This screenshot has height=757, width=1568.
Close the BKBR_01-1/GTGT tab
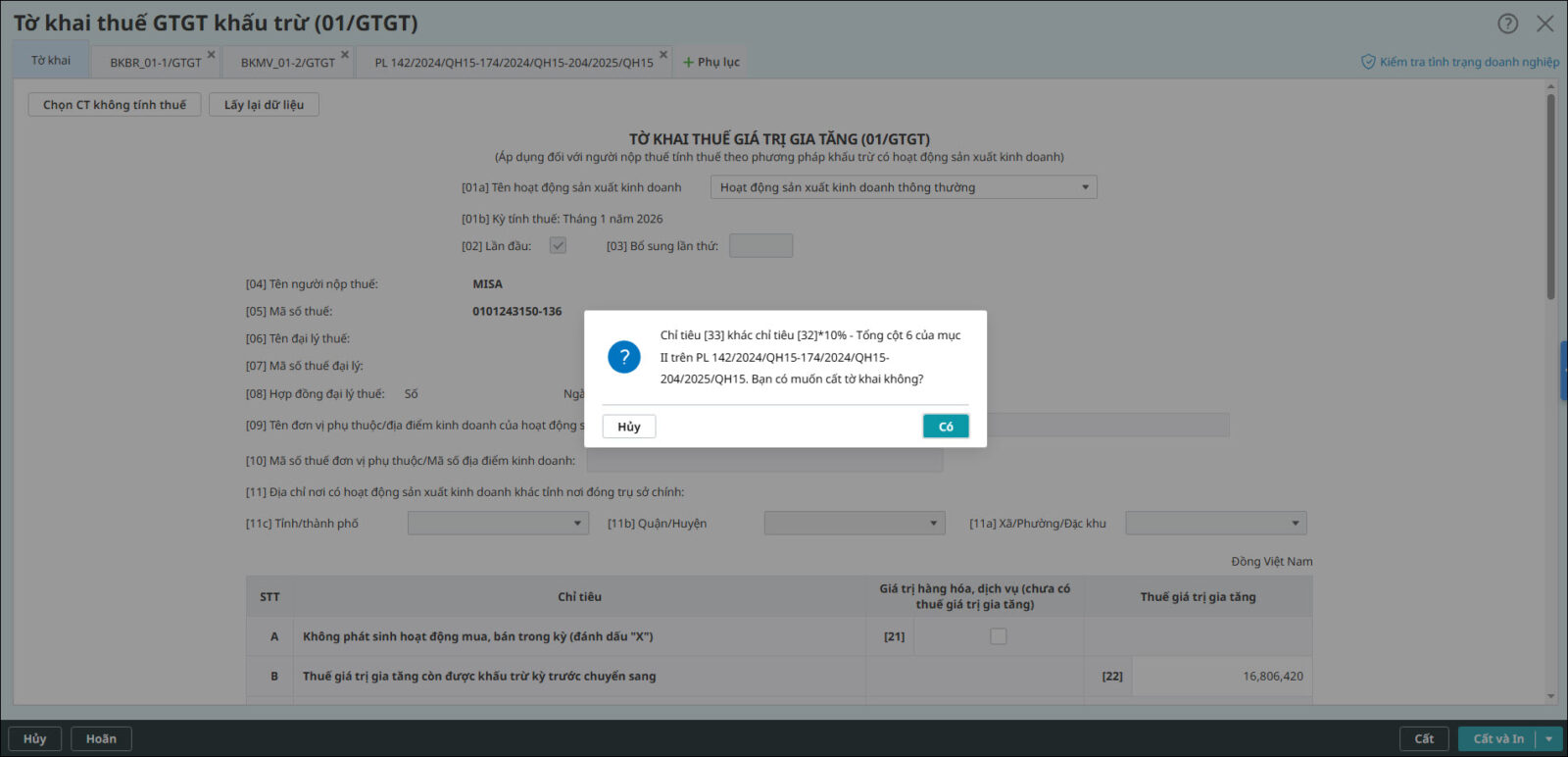pyautogui.click(x=211, y=55)
